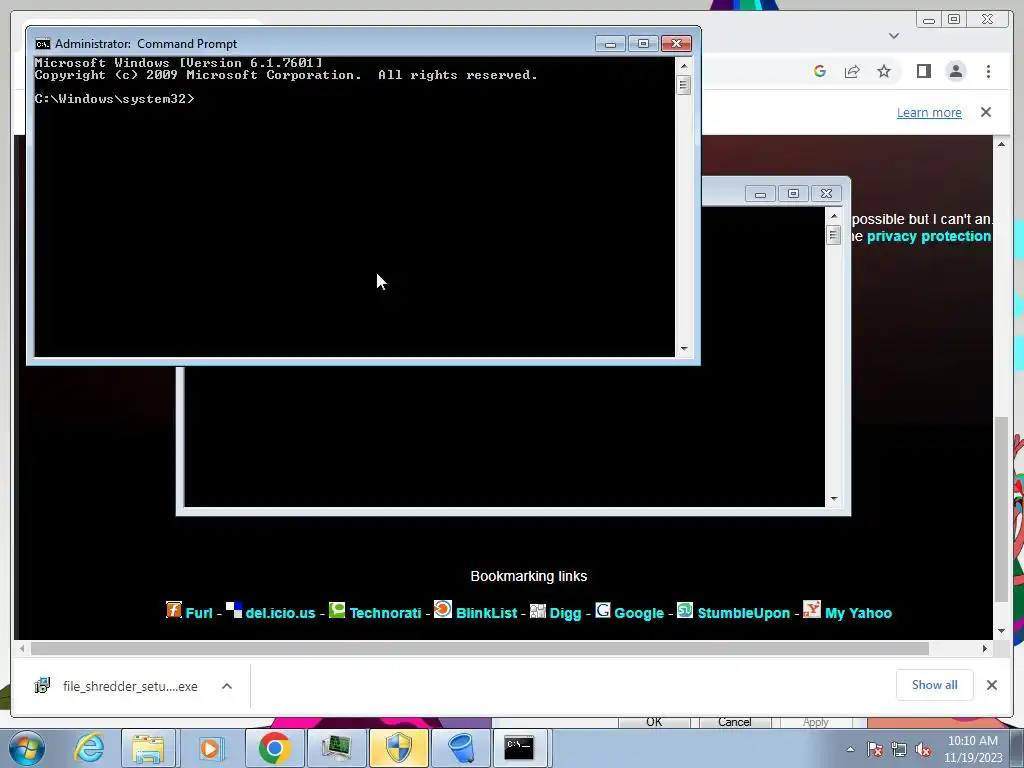This screenshot has width=1024, height=768.
Task: Open Chrome's Google search icon in toolbar
Action: pyautogui.click(x=820, y=71)
